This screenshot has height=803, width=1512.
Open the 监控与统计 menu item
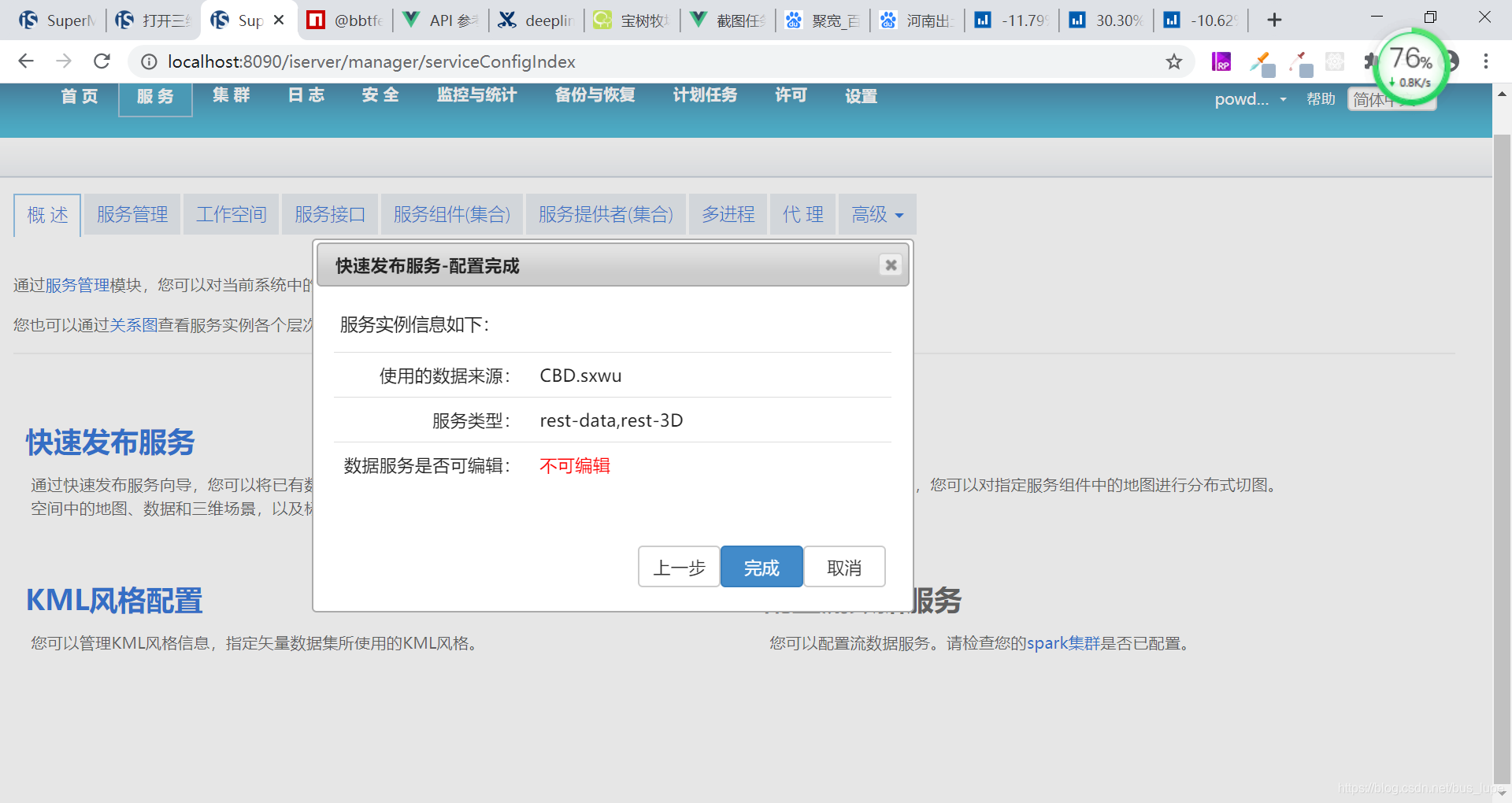(476, 96)
